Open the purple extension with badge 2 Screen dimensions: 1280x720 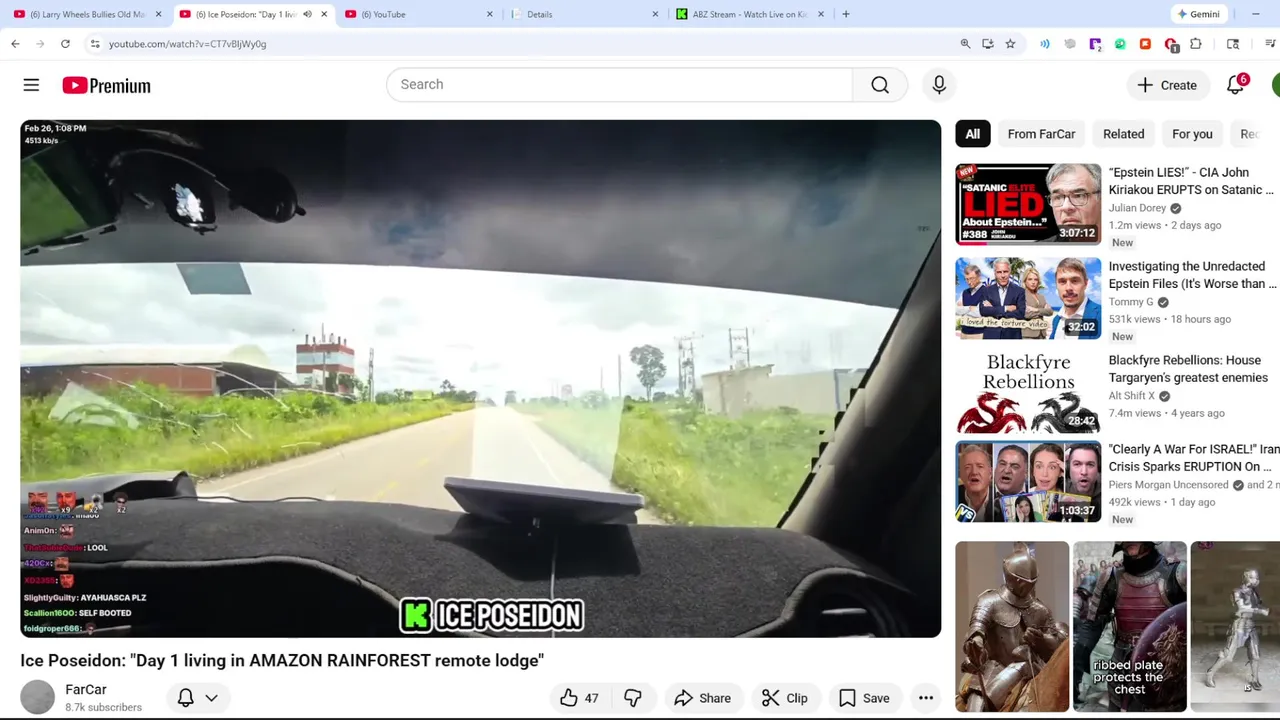(x=1096, y=44)
